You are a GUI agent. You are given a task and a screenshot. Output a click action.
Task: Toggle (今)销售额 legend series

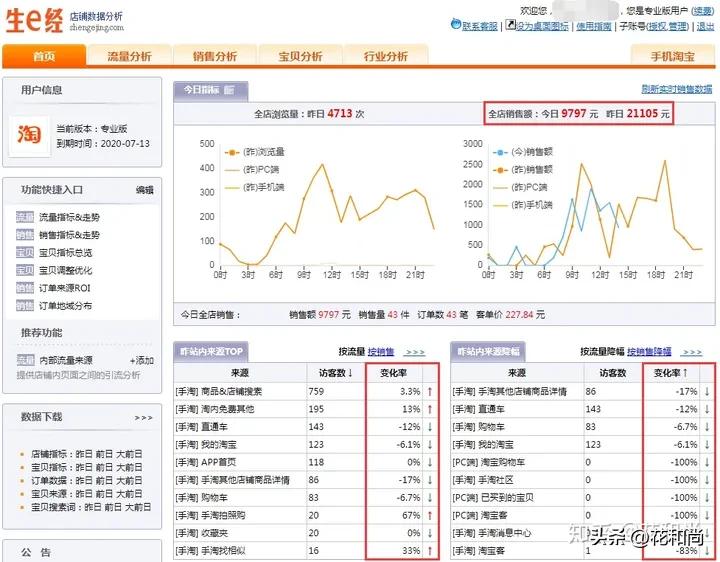tap(523, 152)
